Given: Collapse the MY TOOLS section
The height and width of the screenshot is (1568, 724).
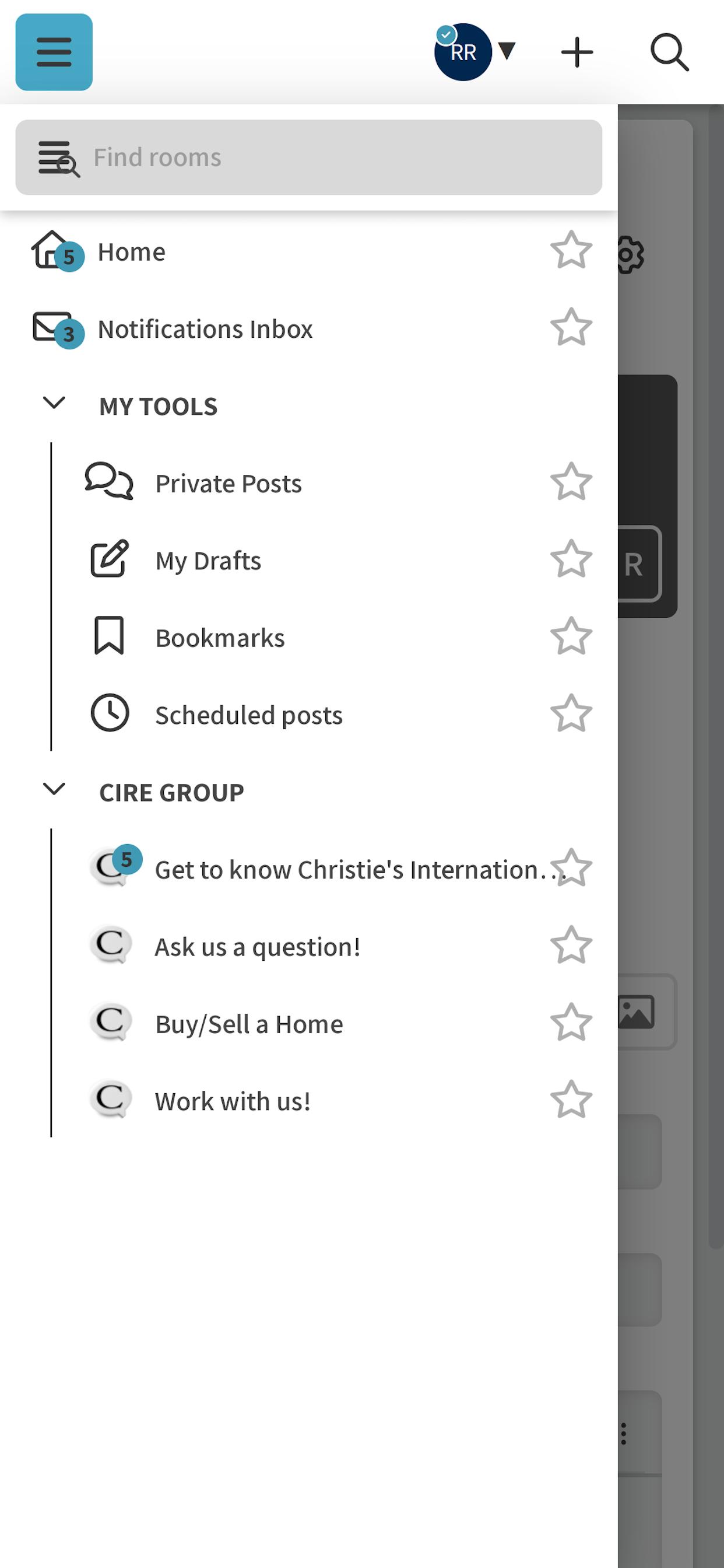Looking at the screenshot, I should (x=54, y=403).
